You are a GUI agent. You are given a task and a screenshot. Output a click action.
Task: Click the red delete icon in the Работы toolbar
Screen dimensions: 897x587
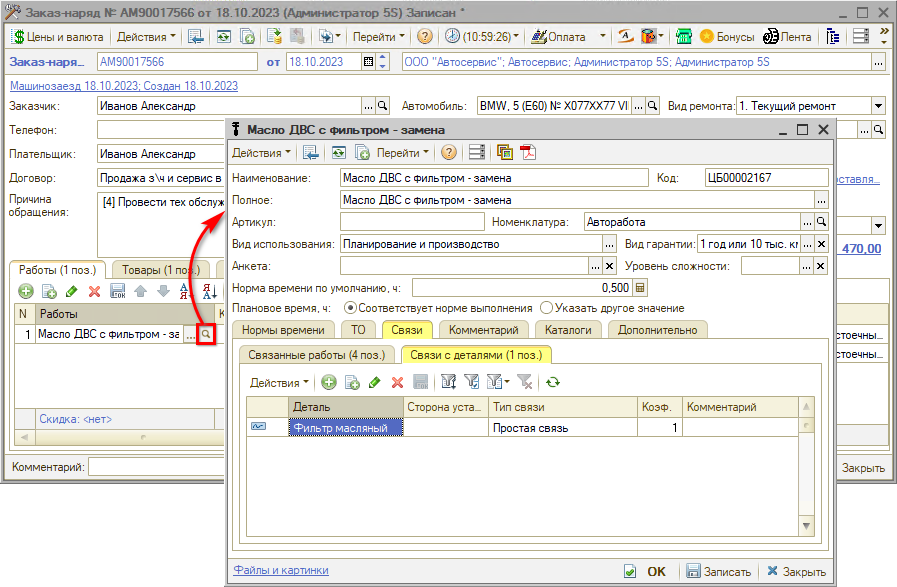(x=94, y=291)
